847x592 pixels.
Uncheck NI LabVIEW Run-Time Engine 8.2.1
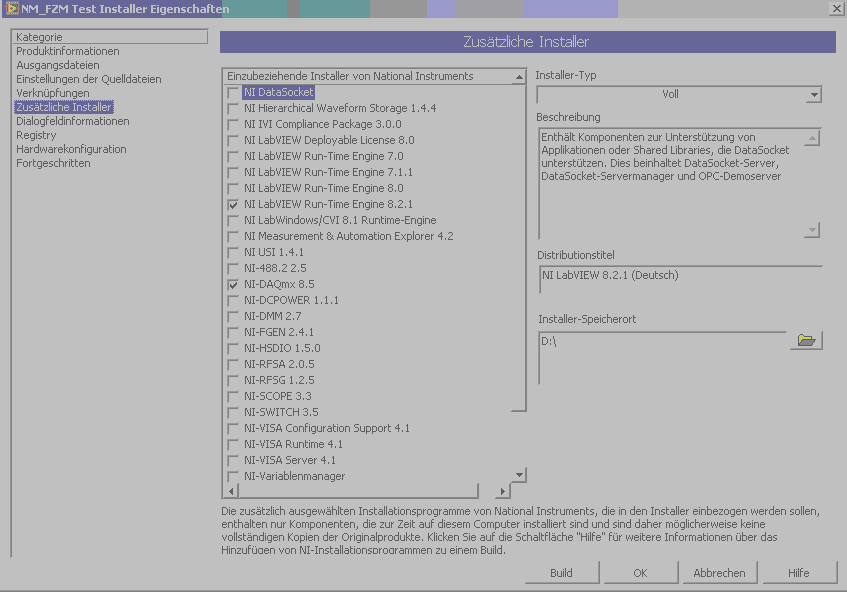coord(233,205)
